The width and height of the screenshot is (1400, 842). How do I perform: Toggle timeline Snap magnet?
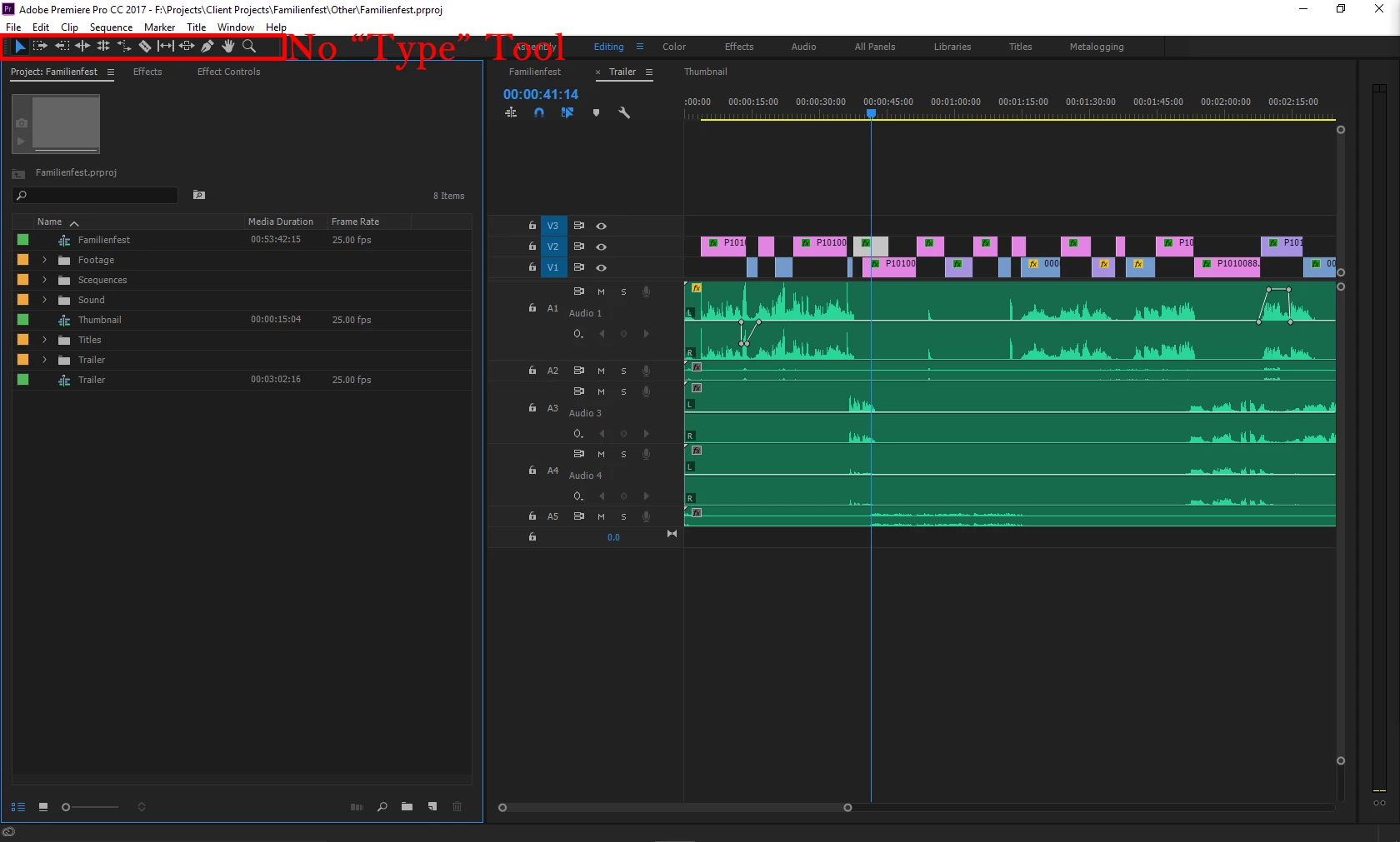pyautogui.click(x=539, y=112)
